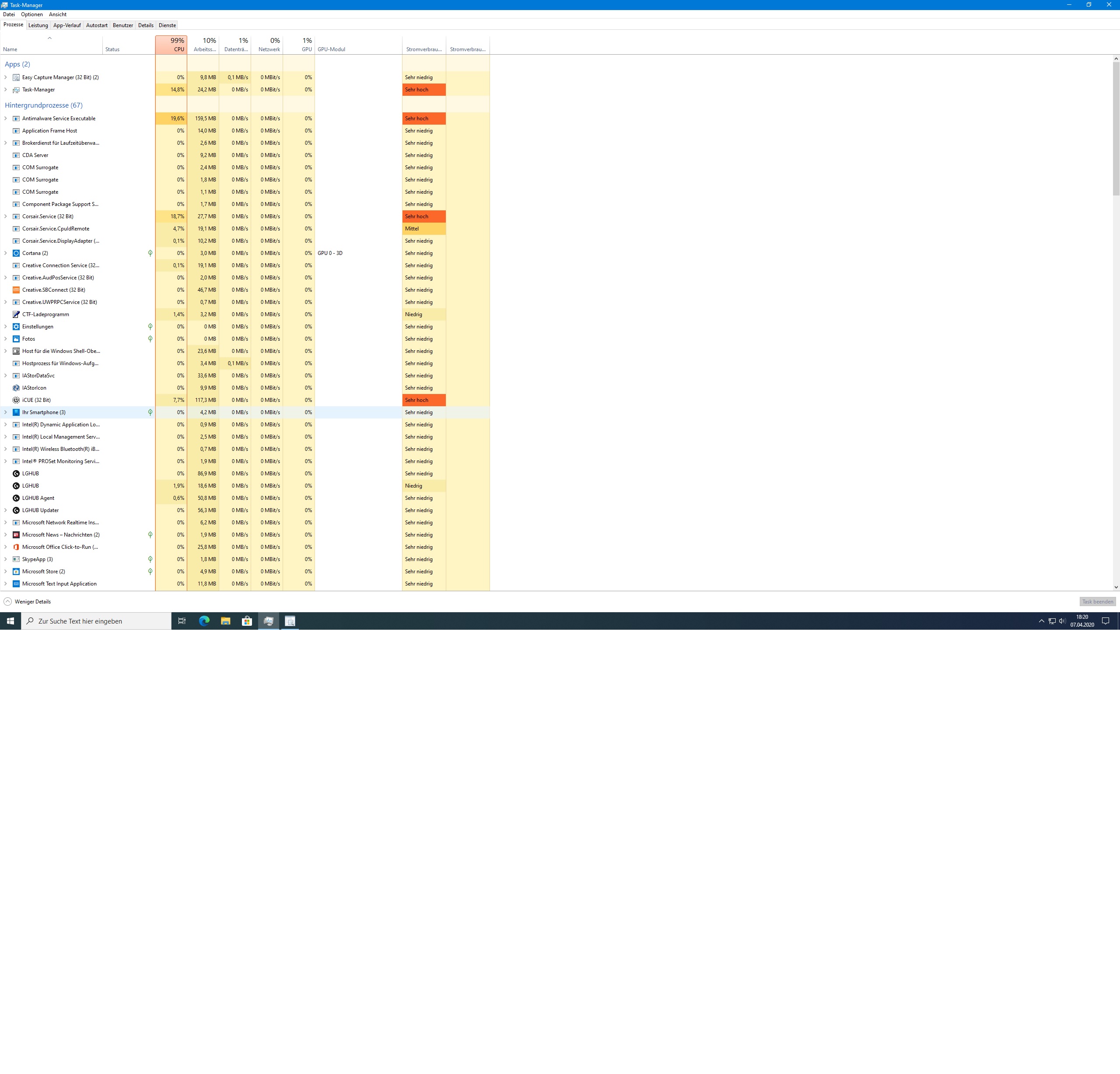Switch to the Leistung tab
The image size is (1120, 1074).
(38, 25)
